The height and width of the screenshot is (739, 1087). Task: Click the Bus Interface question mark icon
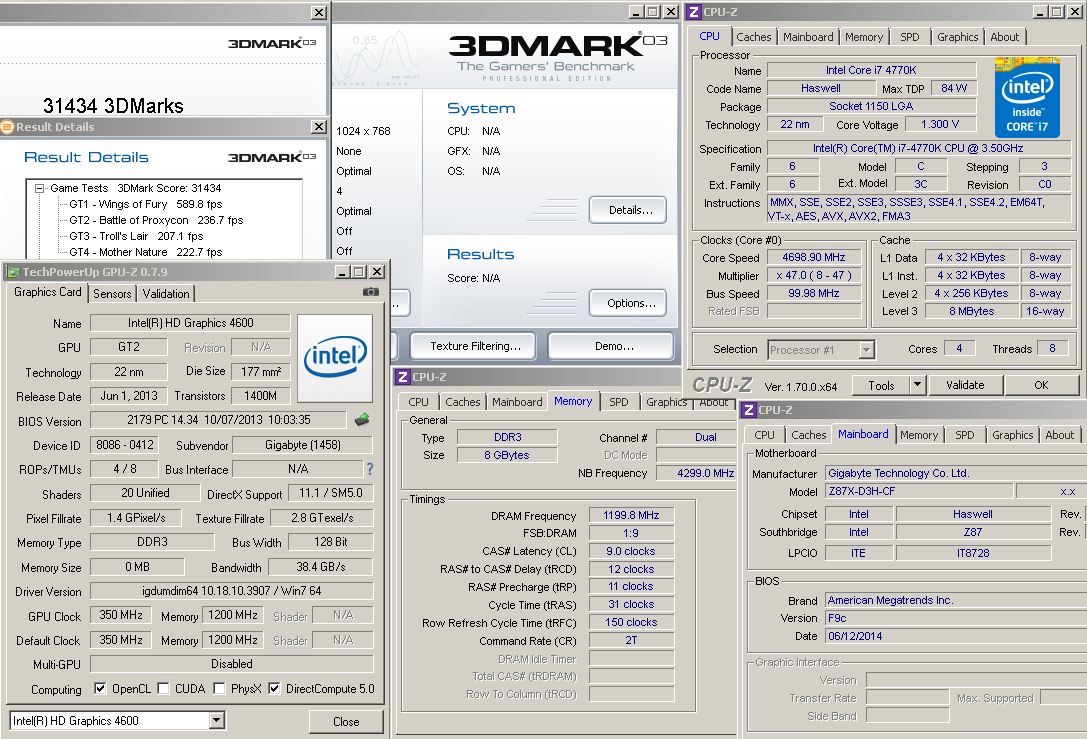[370, 469]
